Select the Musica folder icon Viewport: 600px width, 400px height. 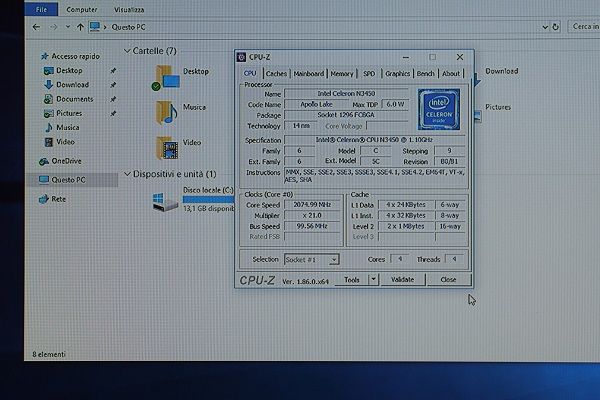(x=167, y=112)
